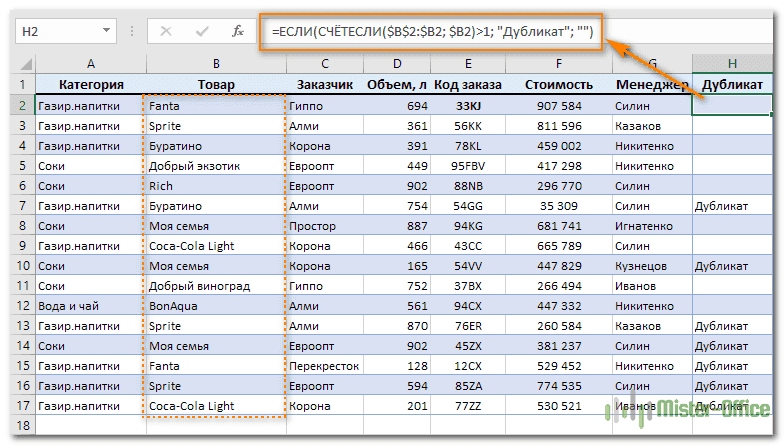Image resolution: width=784 pixels, height=446 pixels.
Task: Click the 'Игнатенко' manager cell
Action: 650,226
